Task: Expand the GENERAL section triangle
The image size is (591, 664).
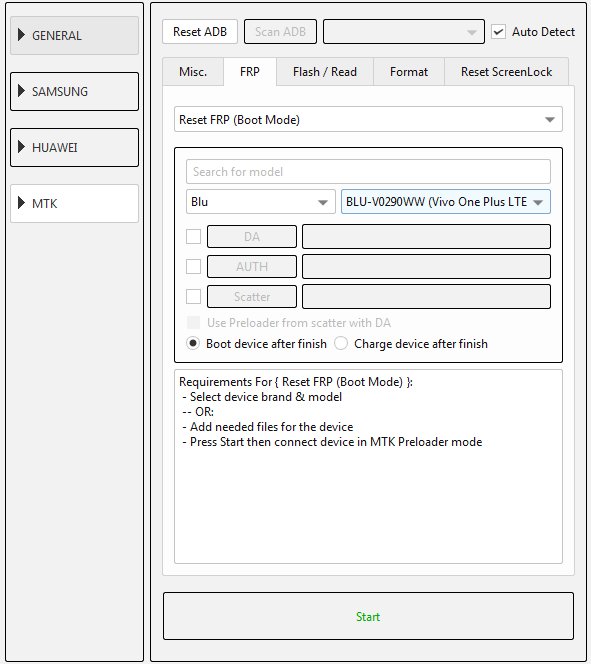Action: pos(21,35)
